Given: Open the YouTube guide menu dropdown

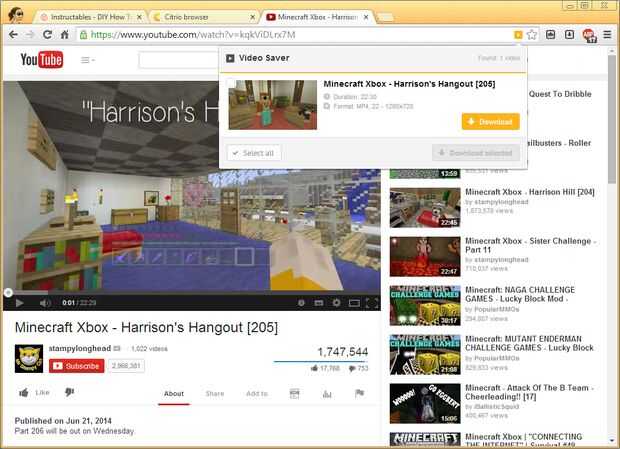Looking at the screenshot, I should tap(87, 60).
